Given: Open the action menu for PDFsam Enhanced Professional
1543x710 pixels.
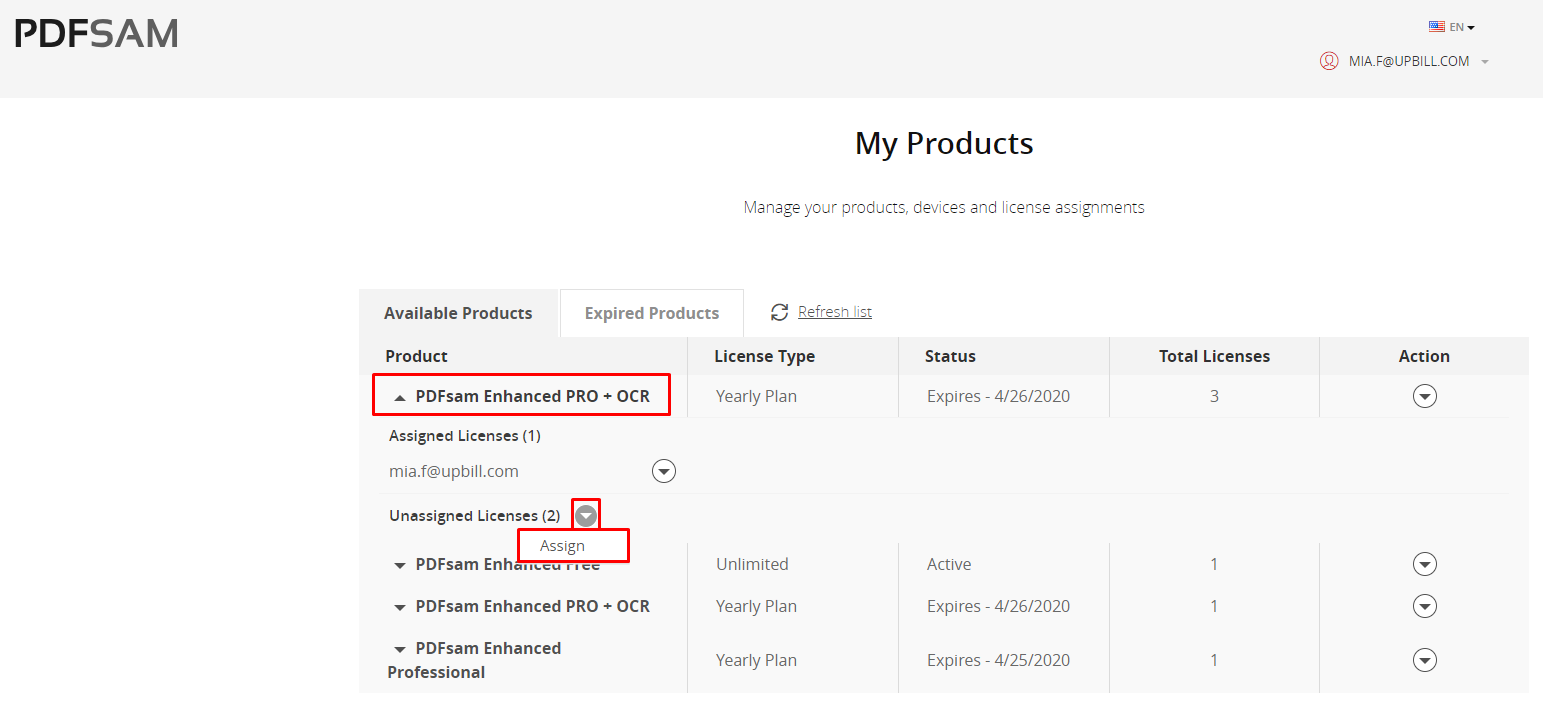Looking at the screenshot, I should [x=1424, y=660].
